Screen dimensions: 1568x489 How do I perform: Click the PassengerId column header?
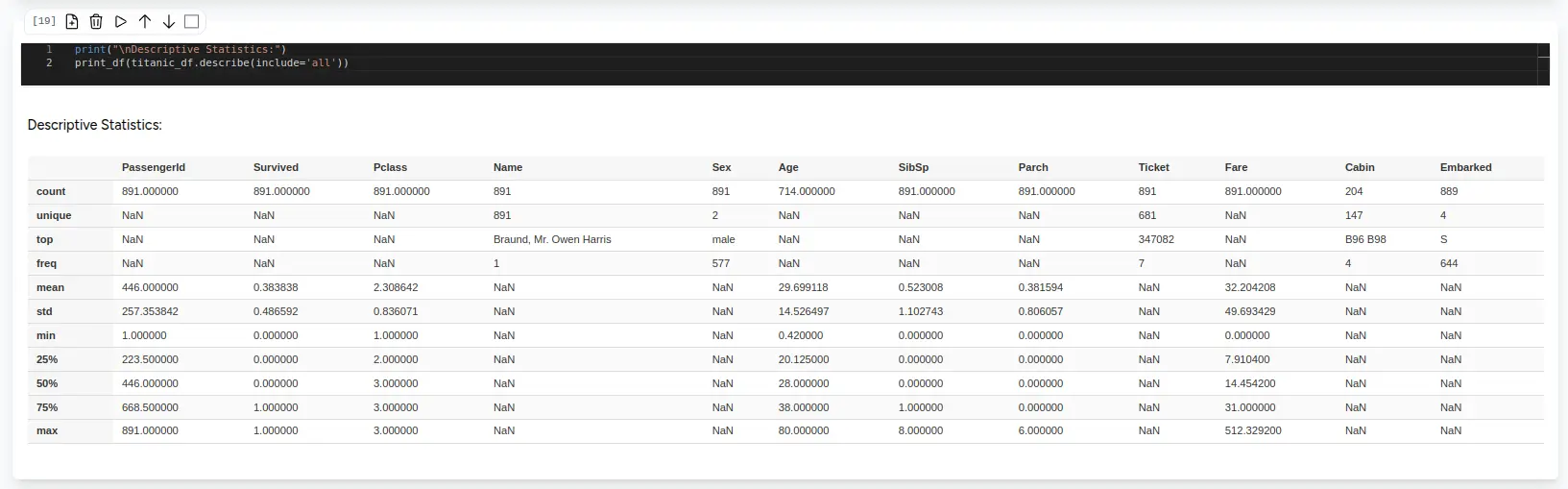(154, 167)
